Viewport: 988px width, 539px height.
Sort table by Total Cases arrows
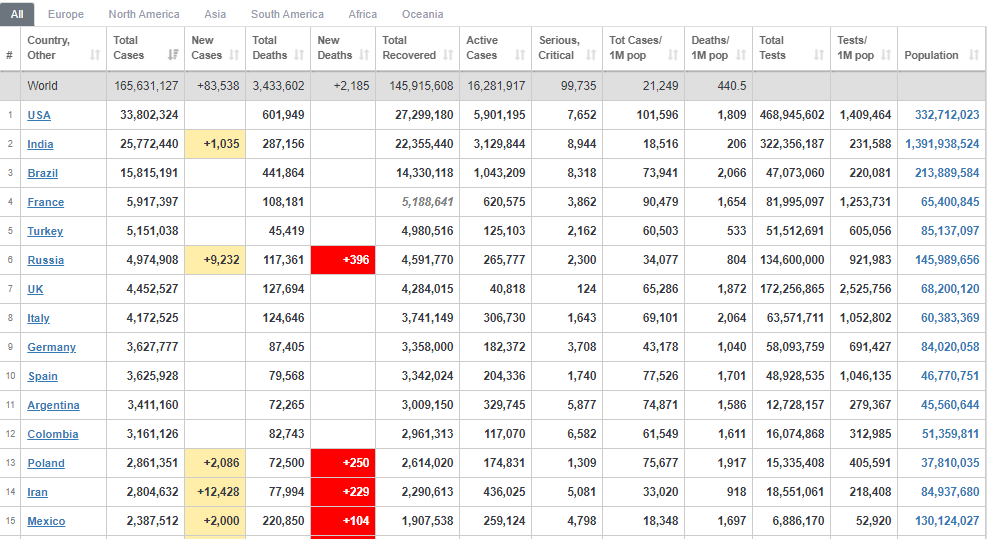pyautogui.click(x=173, y=55)
